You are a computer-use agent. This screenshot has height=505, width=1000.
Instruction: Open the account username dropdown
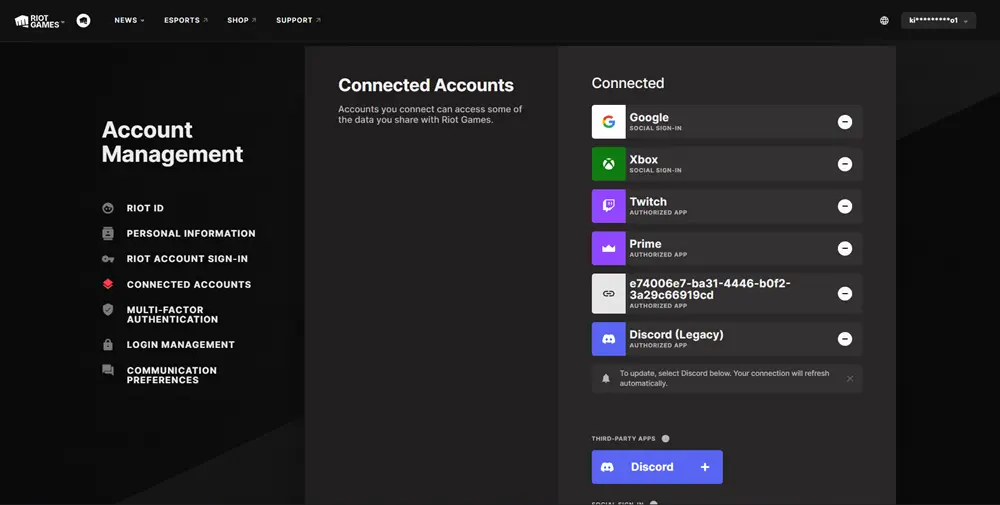tap(938, 20)
